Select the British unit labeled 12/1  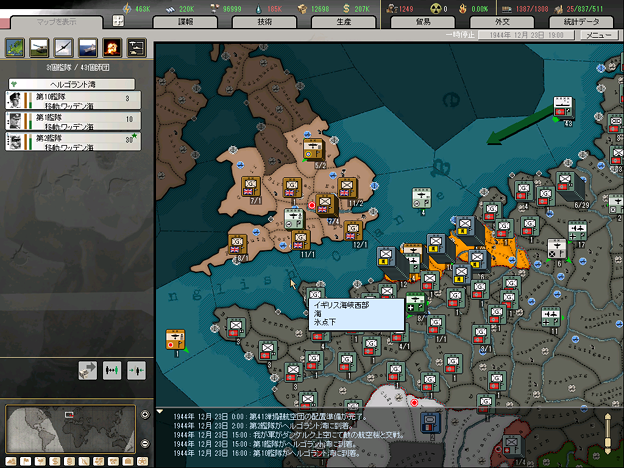tap(352, 231)
